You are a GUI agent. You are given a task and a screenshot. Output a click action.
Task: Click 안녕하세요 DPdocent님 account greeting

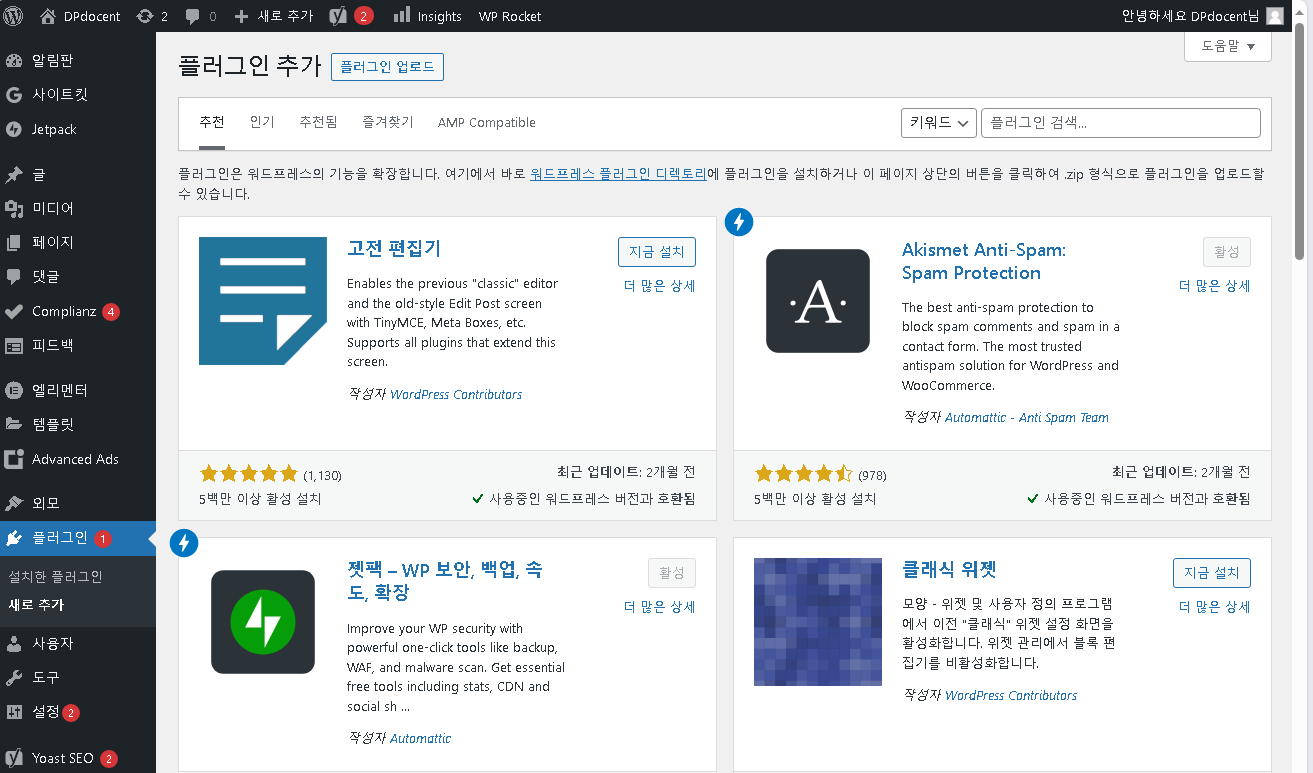(x=1190, y=16)
